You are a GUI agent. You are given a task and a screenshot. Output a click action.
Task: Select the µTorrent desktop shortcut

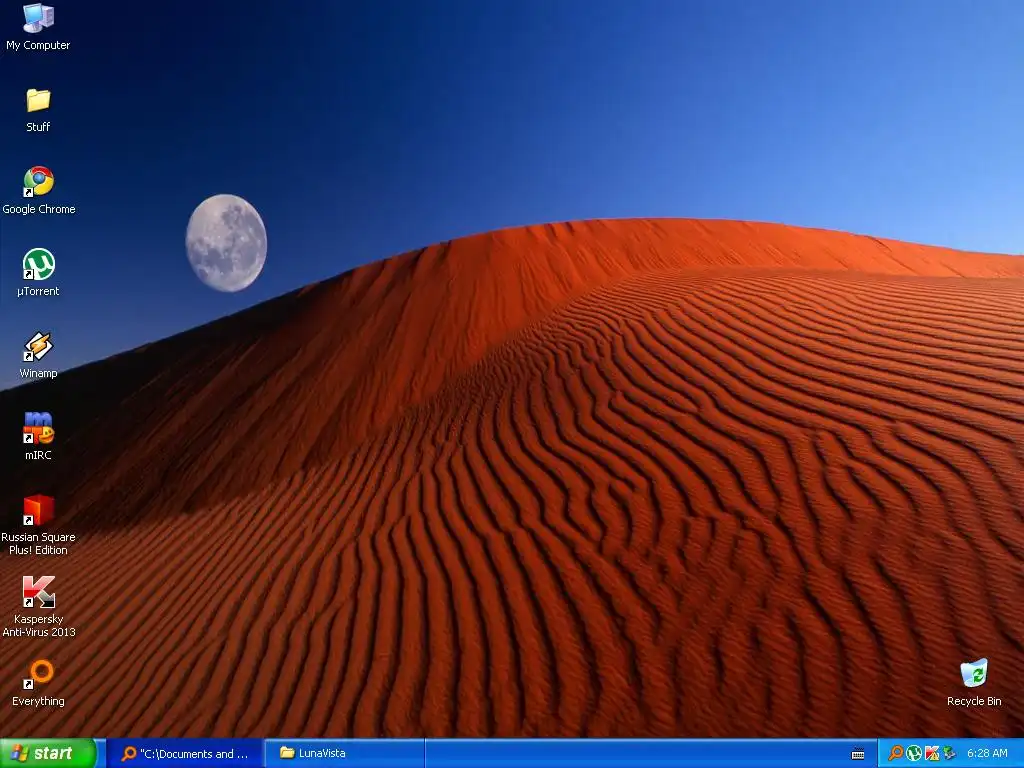click(x=38, y=273)
